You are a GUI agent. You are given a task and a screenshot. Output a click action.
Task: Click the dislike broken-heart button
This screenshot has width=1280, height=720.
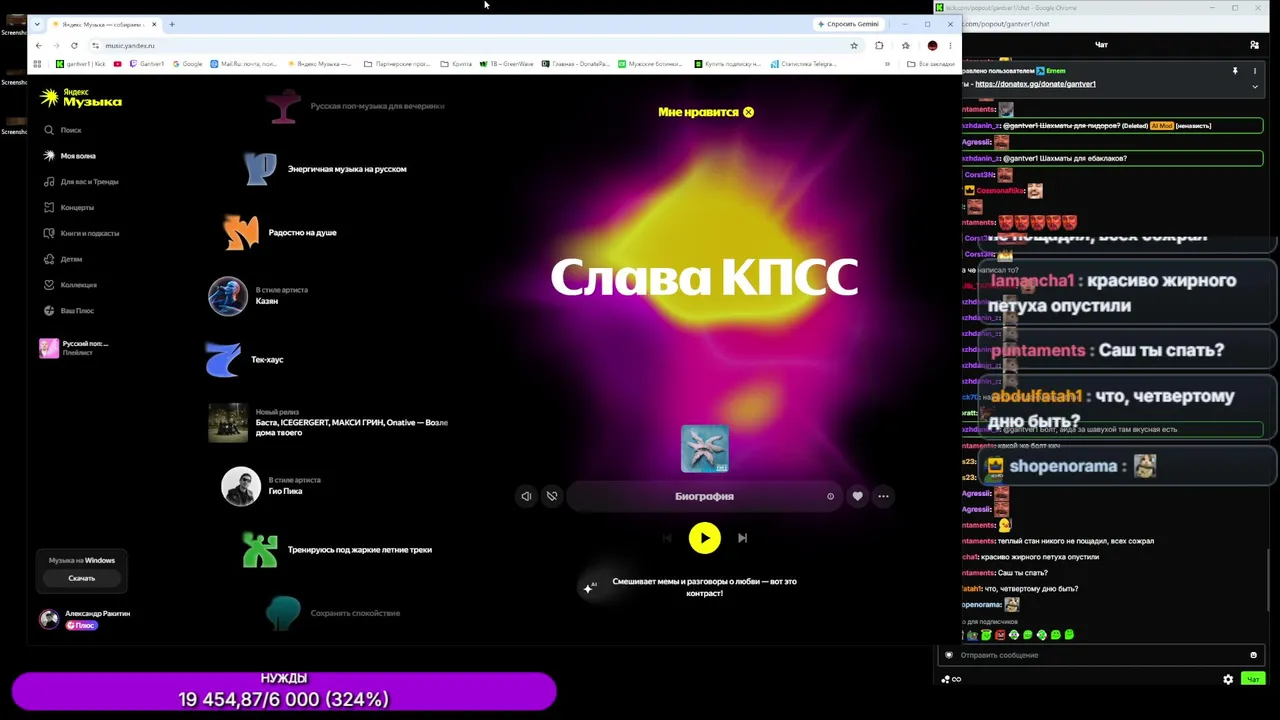(552, 496)
